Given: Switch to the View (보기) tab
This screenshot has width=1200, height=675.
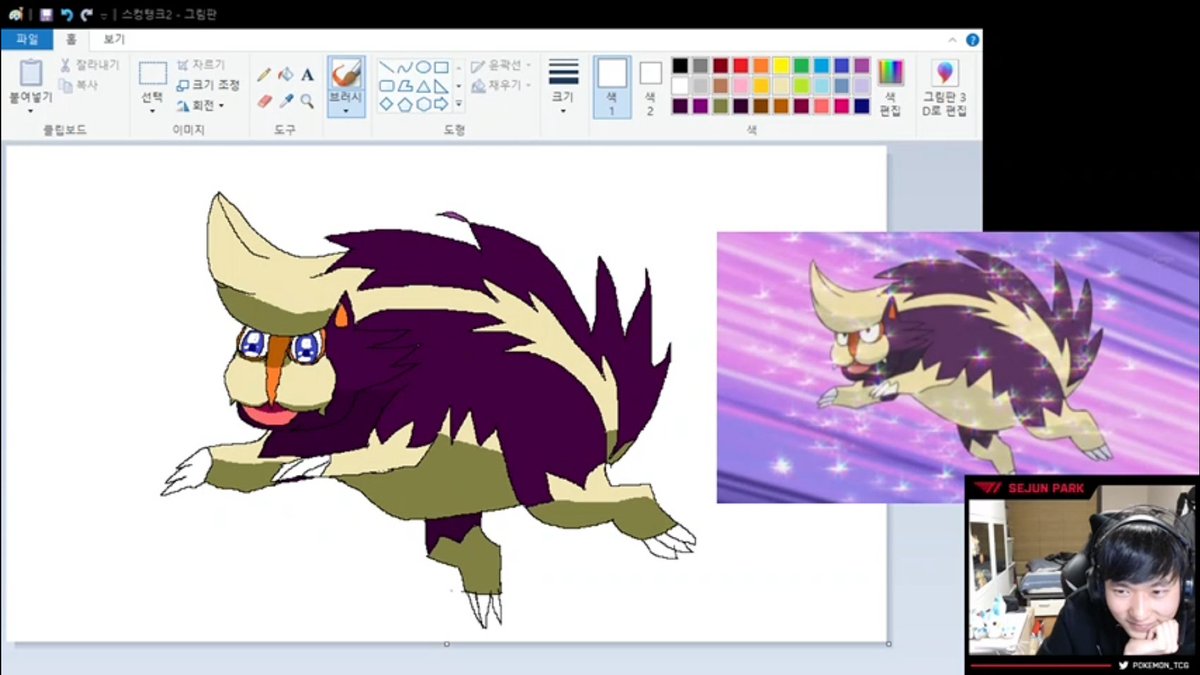Looking at the screenshot, I should click(x=114, y=40).
